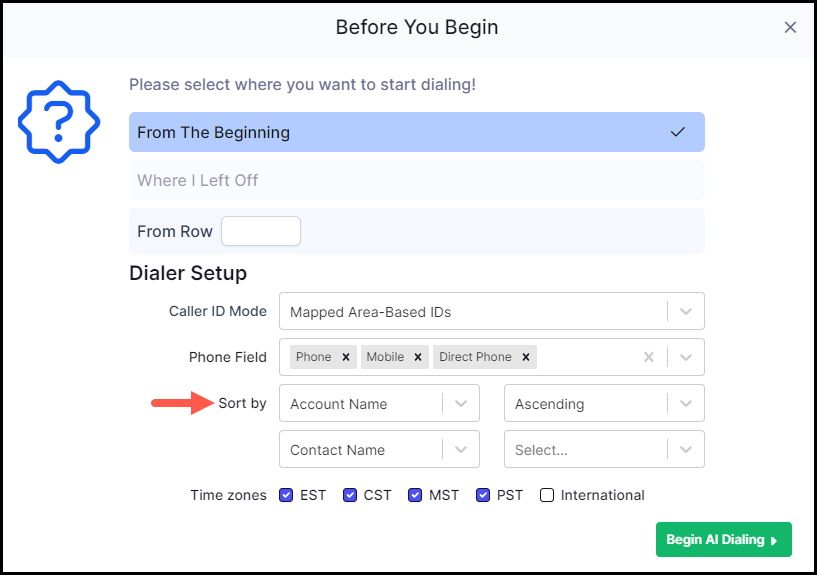Image resolution: width=817 pixels, height=575 pixels.
Task: Remove the Mobile tag from Phone Field
Action: [x=417, y=357]
